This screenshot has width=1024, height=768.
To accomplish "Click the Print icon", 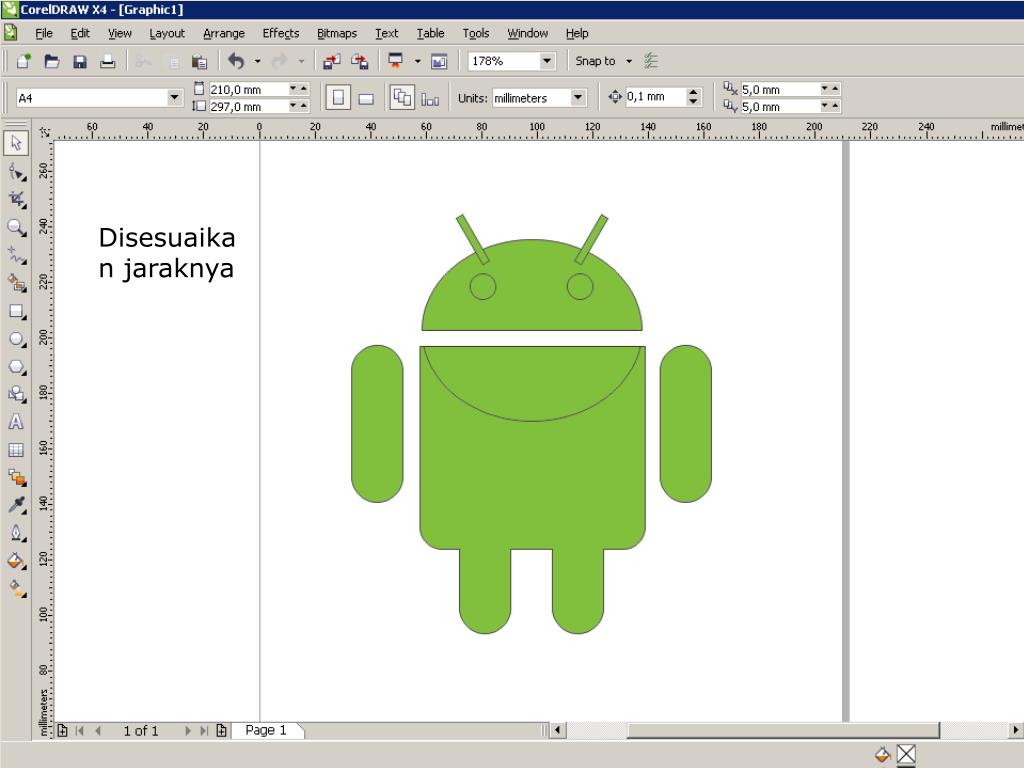I will click(x=108, y=61).
